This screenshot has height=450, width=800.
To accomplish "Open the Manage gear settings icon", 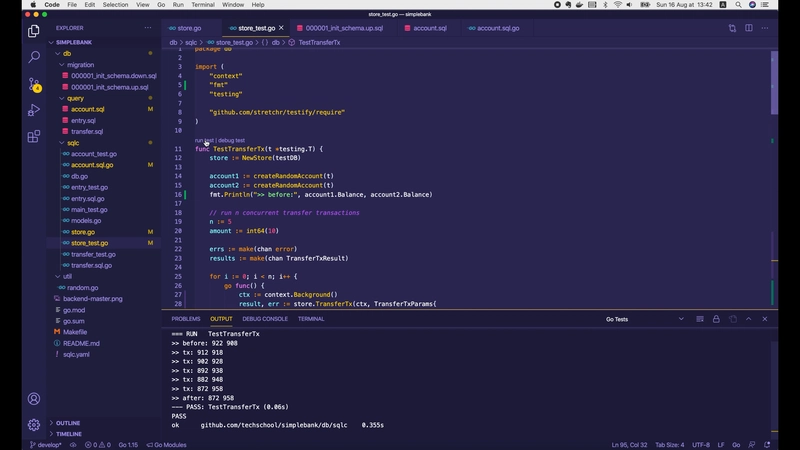I will coord(33,424).
